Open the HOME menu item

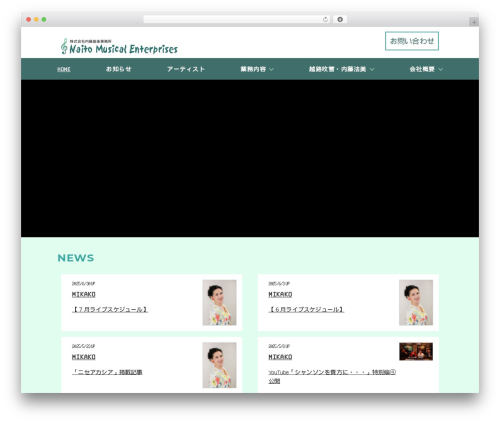tap(64, 69)
